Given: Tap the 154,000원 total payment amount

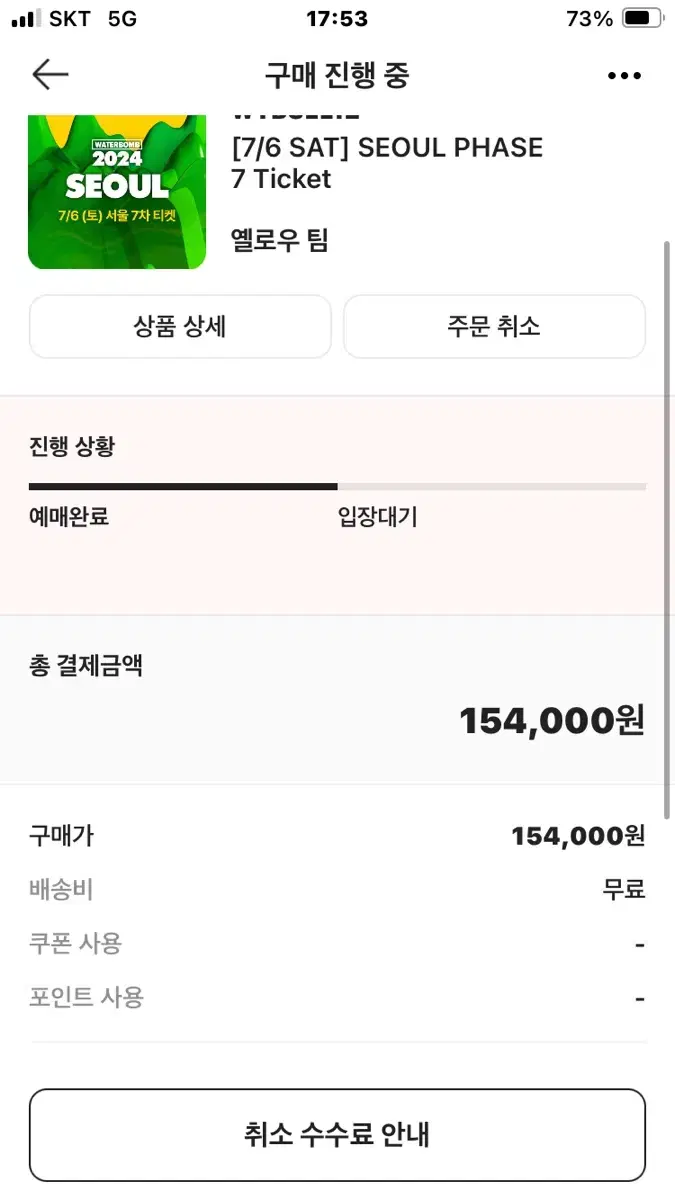Looking at the screenshot, I should click(552, 721).
